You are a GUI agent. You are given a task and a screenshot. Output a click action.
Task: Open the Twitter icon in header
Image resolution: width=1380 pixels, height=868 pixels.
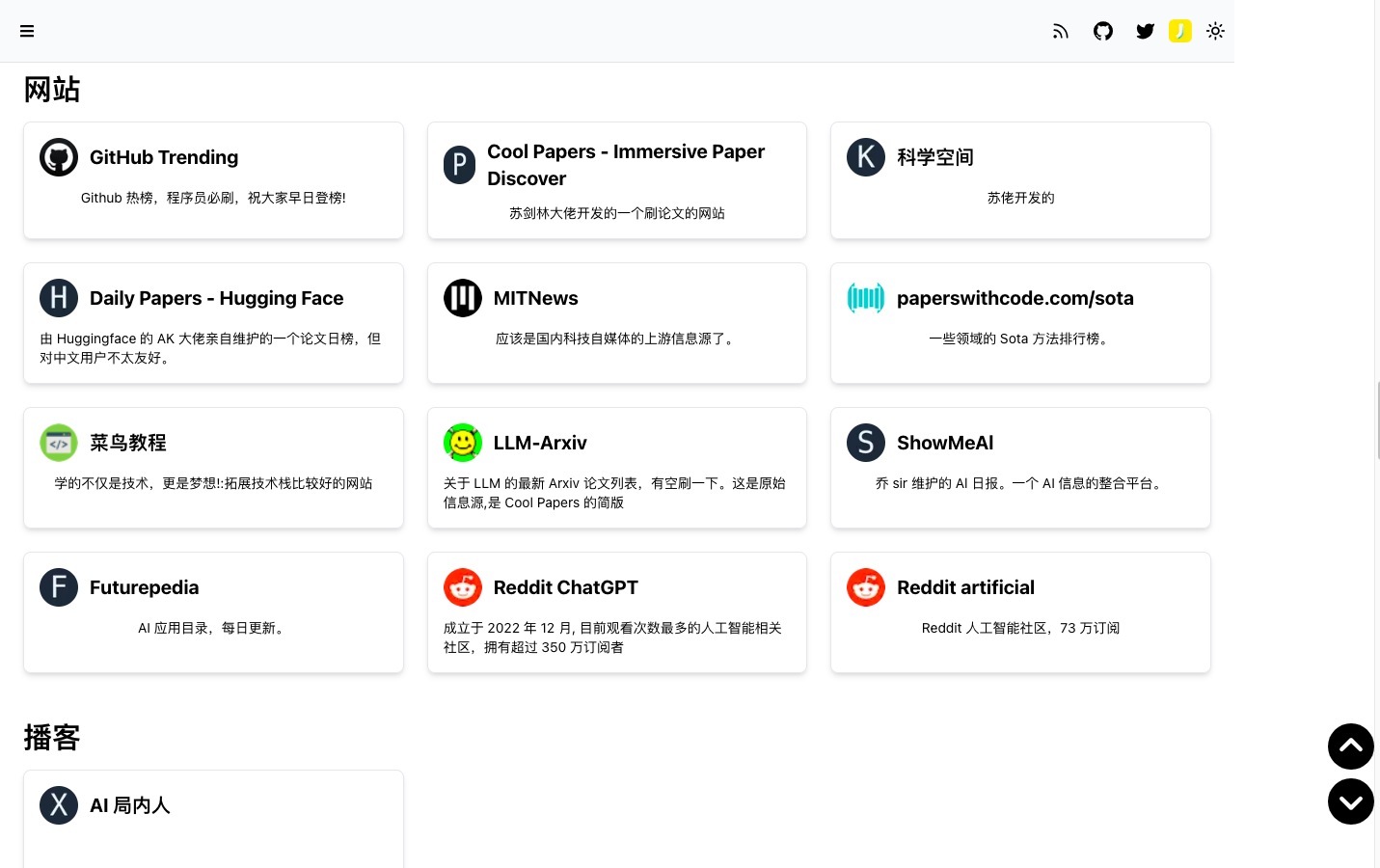(1146, 31)
